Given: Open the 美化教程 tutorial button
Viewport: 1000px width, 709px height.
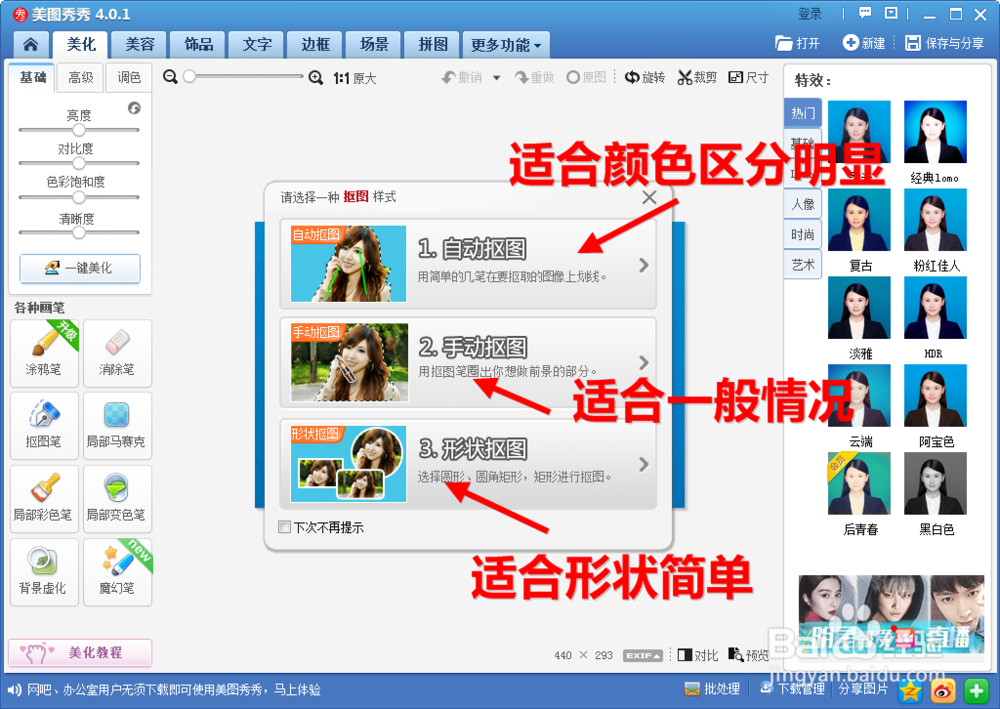Looking at the screenshot, I should point(80,652).
